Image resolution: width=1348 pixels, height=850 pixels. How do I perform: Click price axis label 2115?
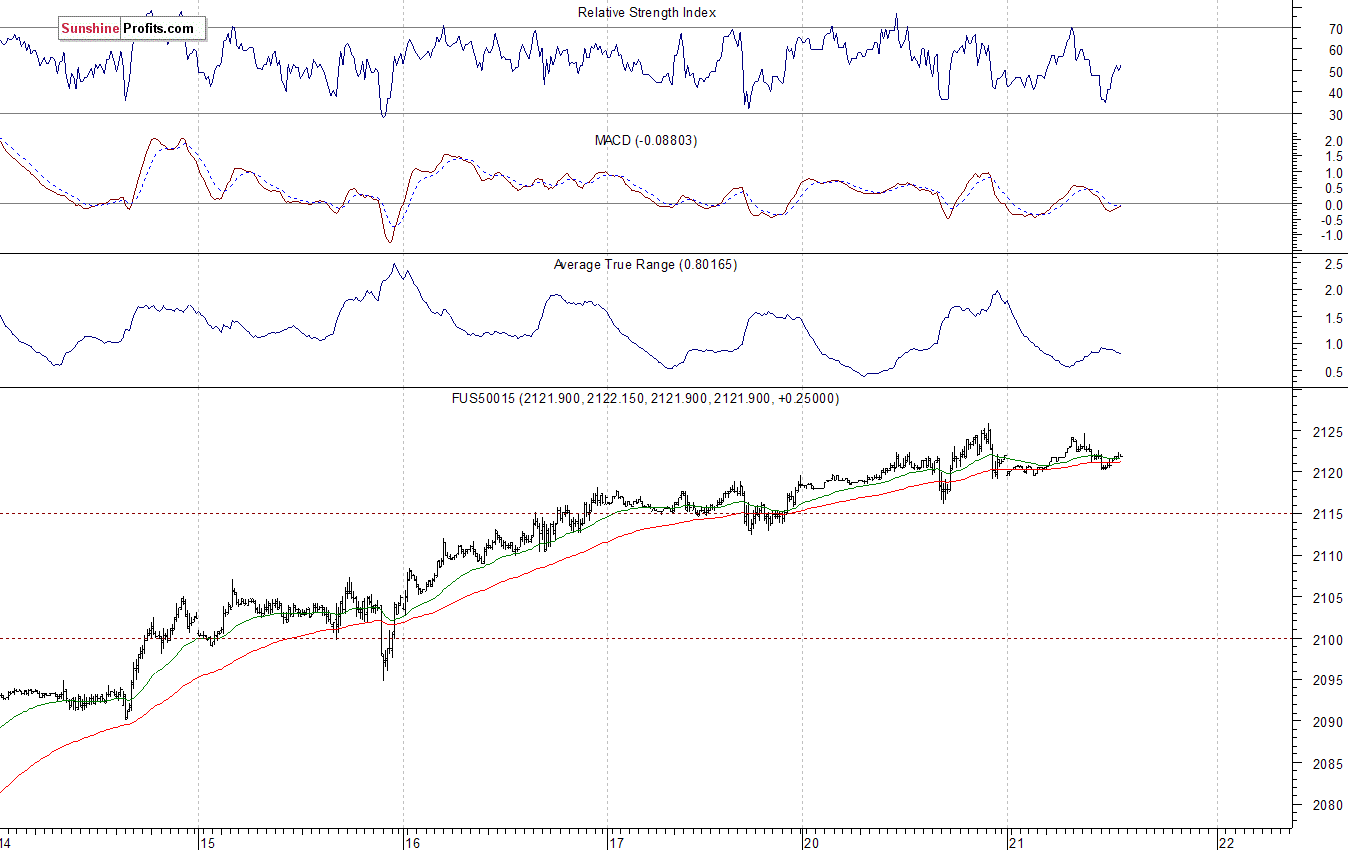coord(1328,514)
